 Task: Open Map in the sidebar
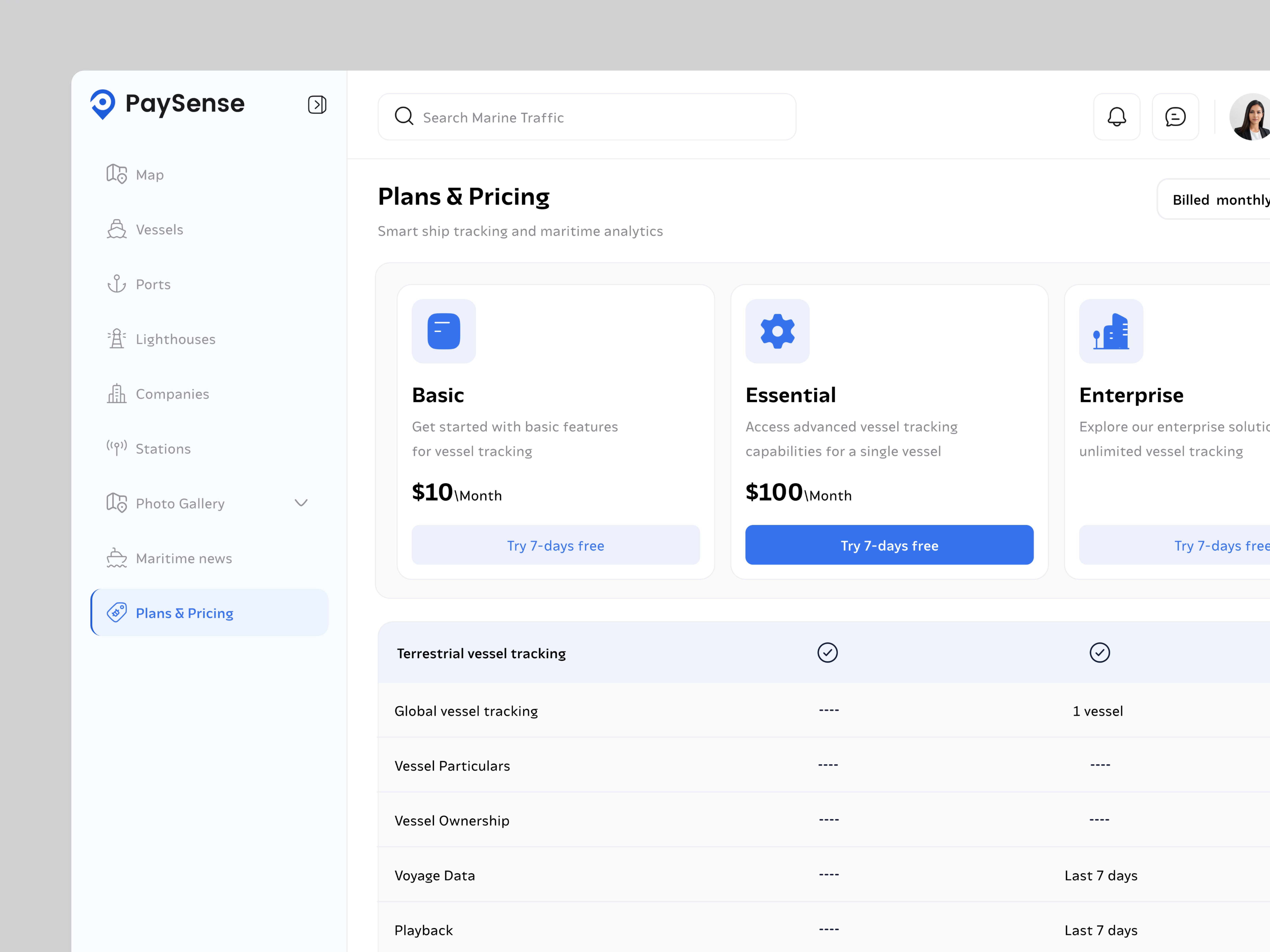pos(210,174)
